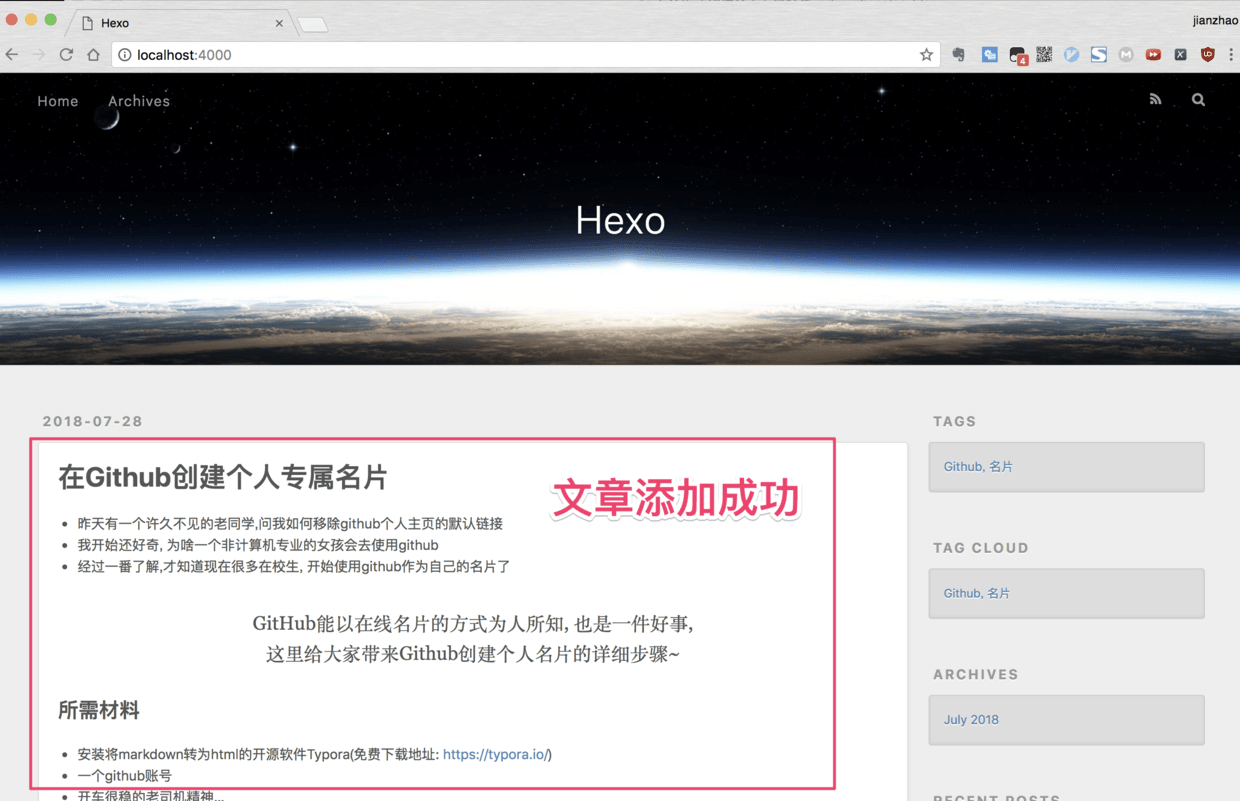The width and height of the screenshot is (1240, 801).
Task: Focus the address bar showing localhost:4000
Action: [x=525, y=55]
